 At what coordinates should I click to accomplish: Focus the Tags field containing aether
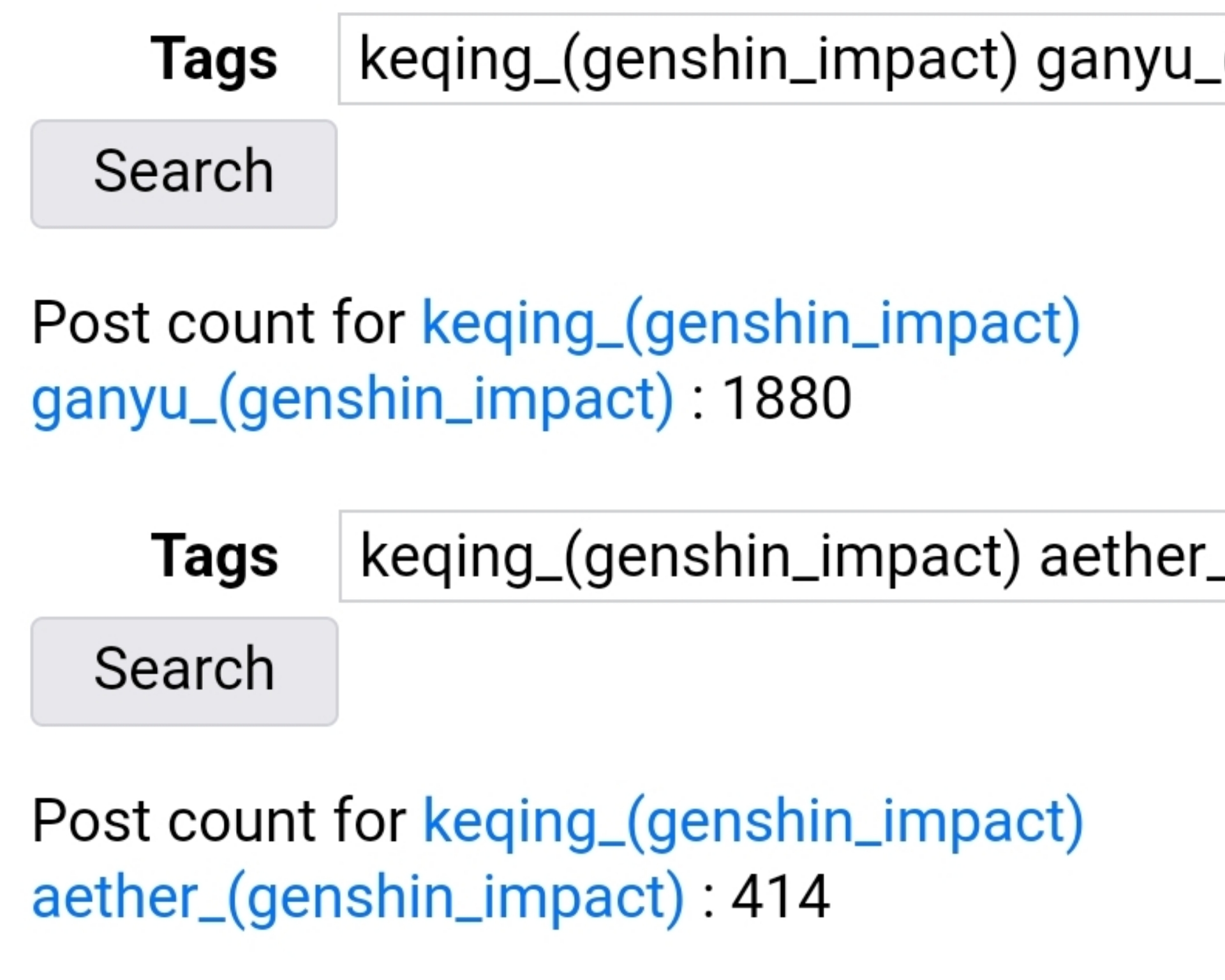coord(782,556)
